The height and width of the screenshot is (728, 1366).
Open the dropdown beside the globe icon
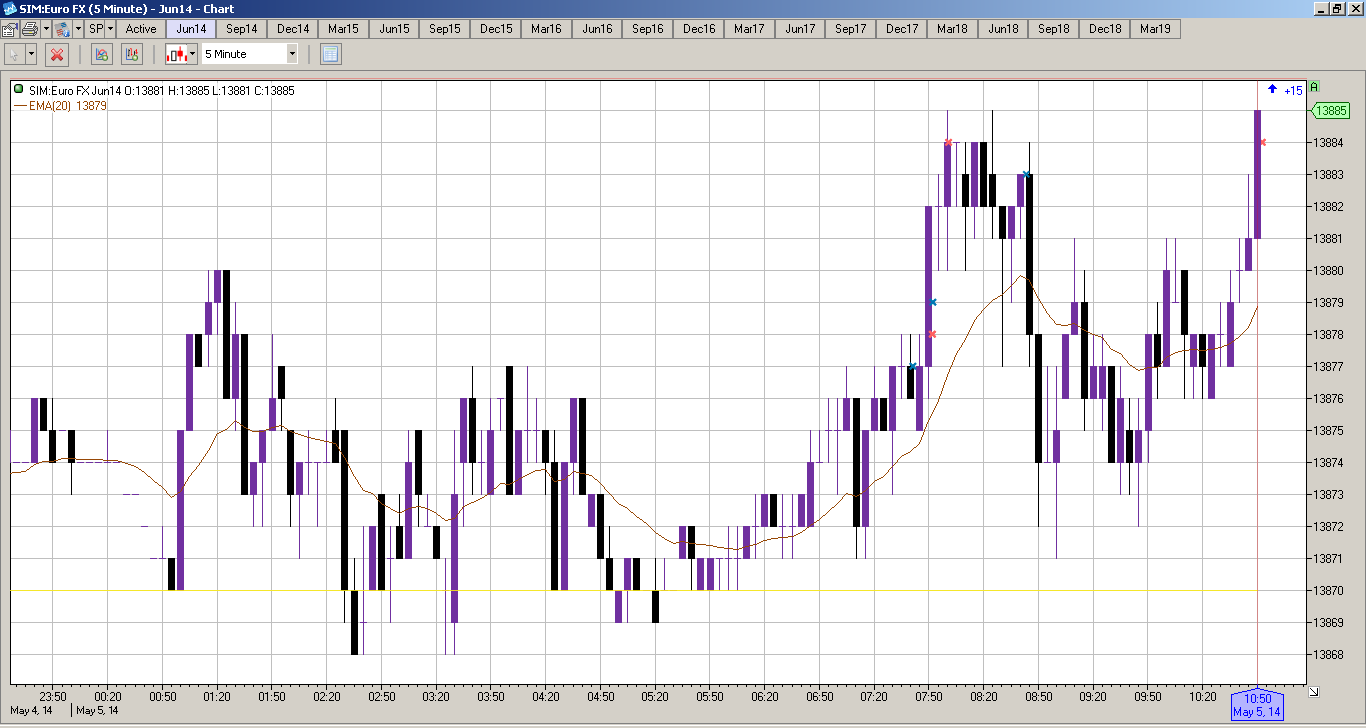coord(78,29)
